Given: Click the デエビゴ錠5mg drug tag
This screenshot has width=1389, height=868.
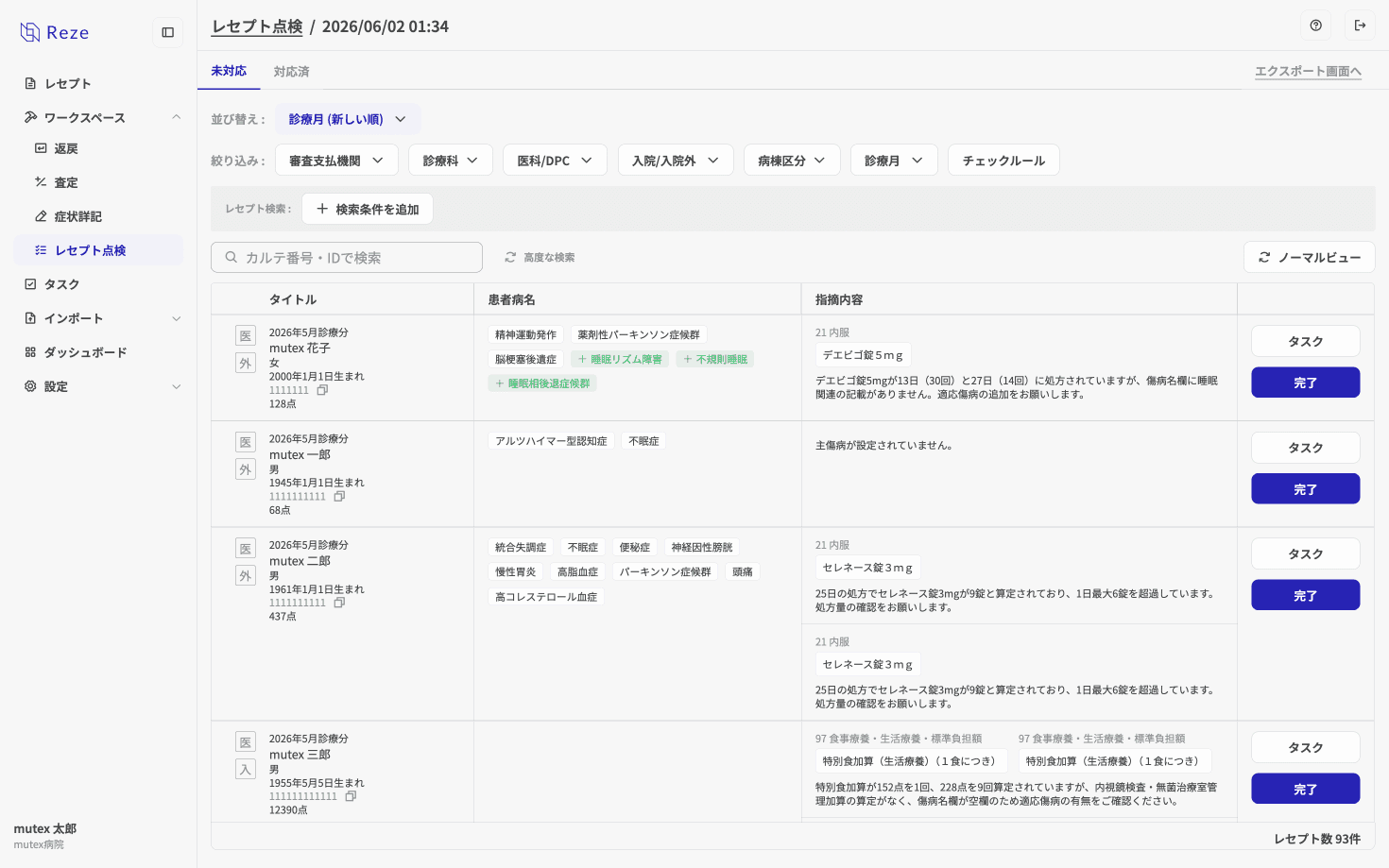Looking at the screenshot, I should point(863,355).
